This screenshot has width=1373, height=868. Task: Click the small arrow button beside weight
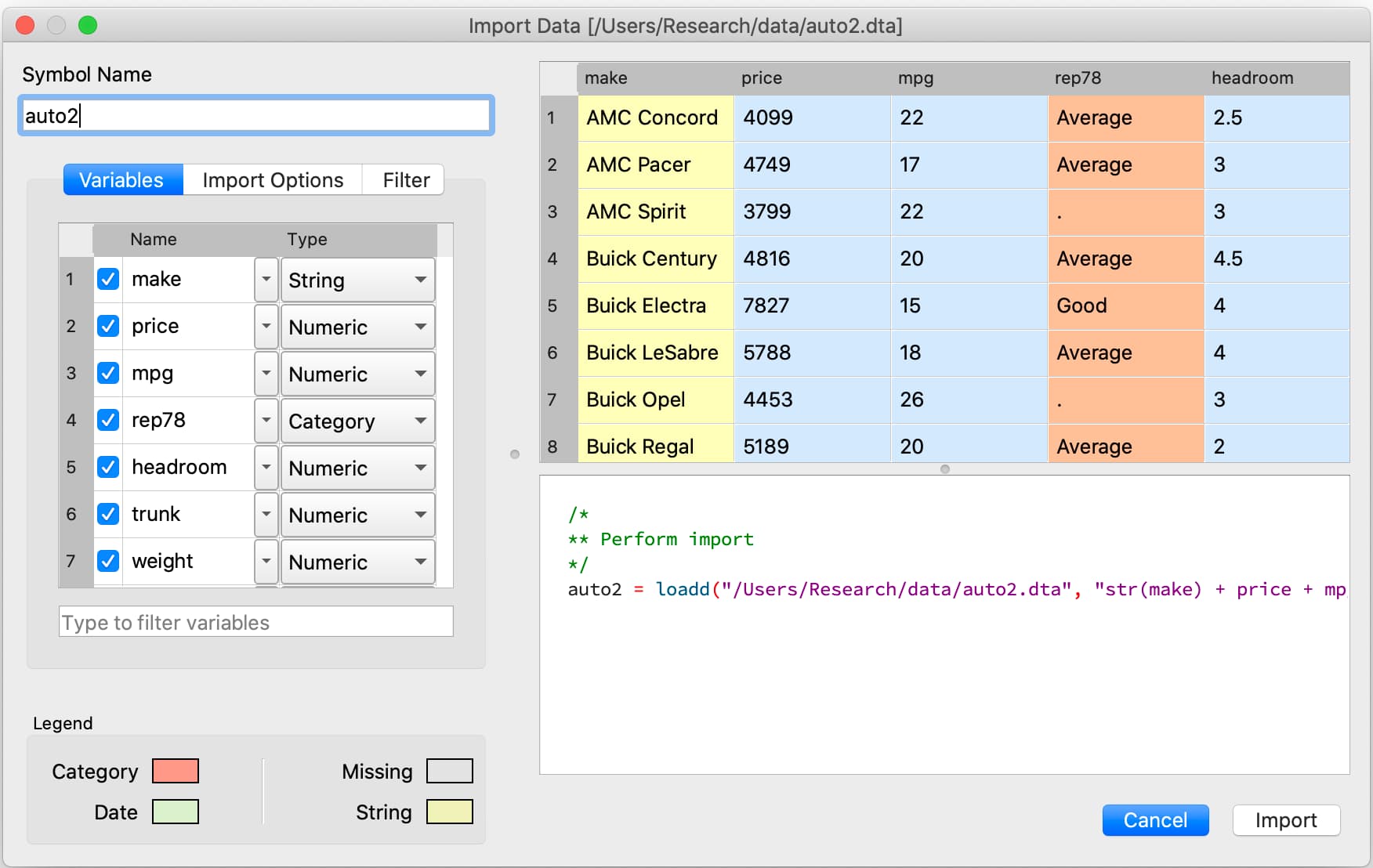266,562
